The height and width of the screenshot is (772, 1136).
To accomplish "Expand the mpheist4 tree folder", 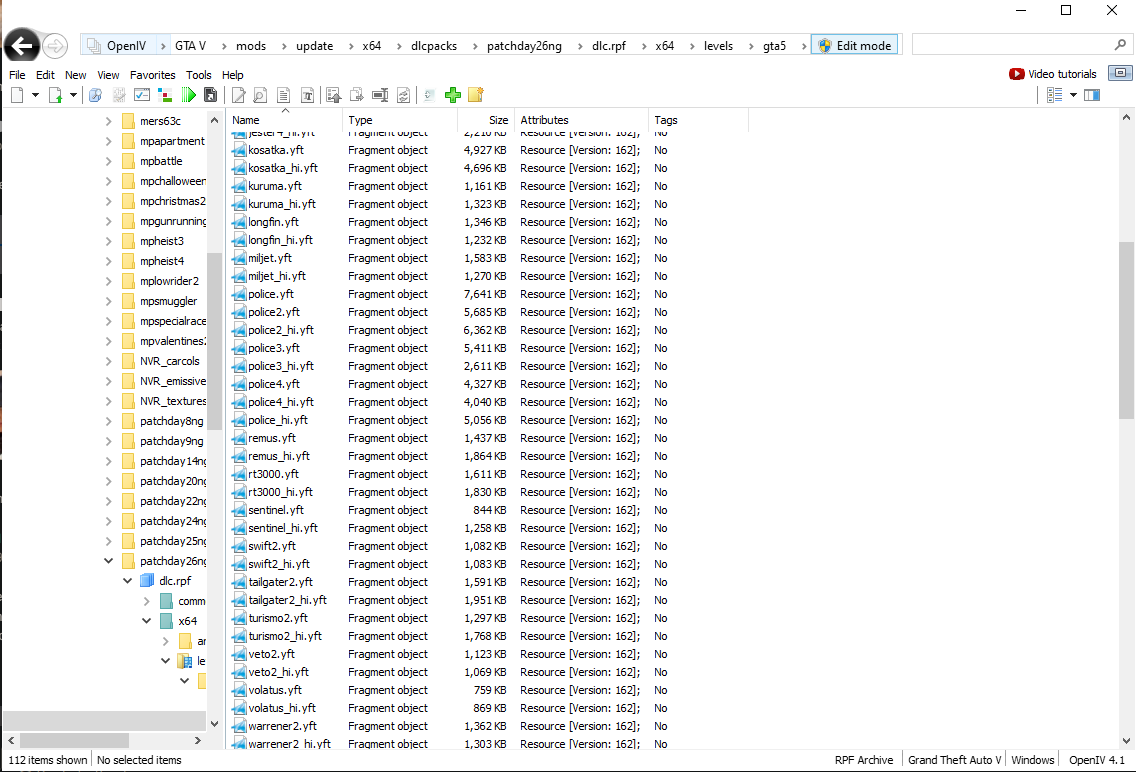I will point(108,261).
